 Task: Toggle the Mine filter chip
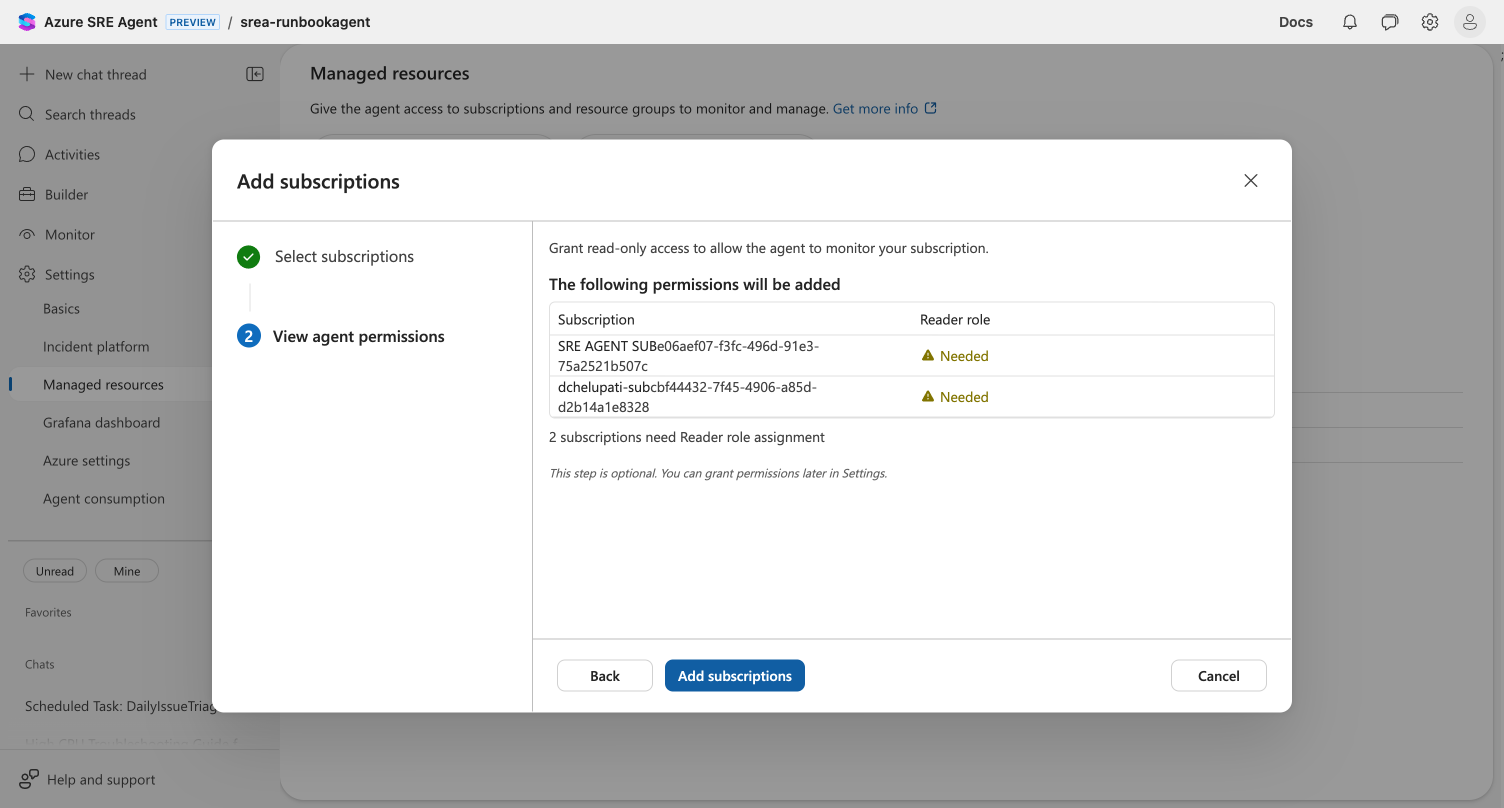[x=127, y=571]
